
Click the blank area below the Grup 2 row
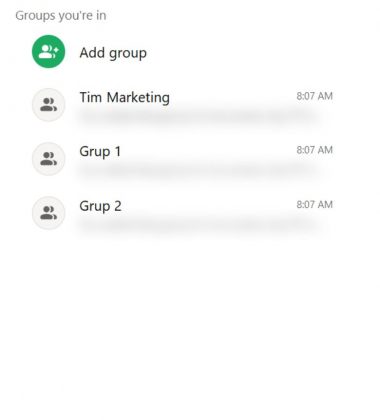190,320
